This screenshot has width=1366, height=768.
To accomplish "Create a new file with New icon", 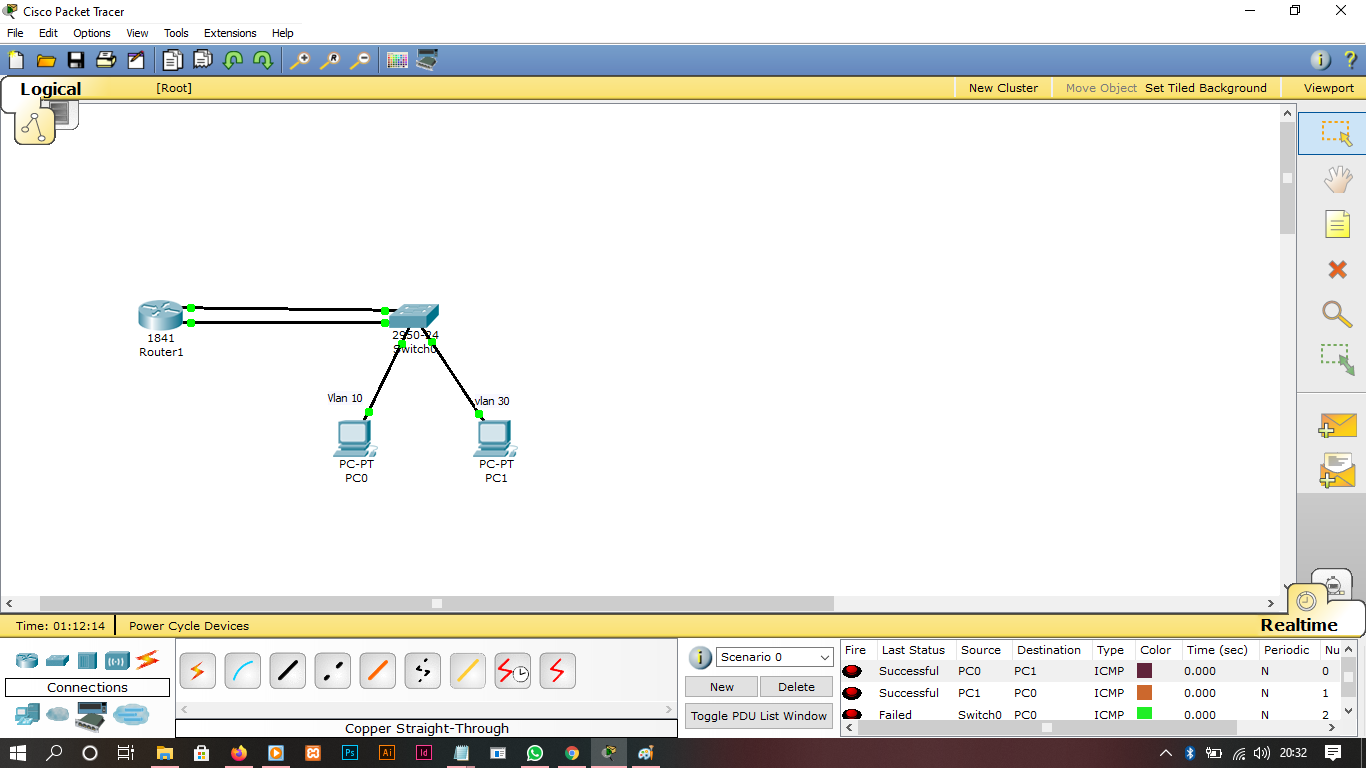I will click(15, 60).
